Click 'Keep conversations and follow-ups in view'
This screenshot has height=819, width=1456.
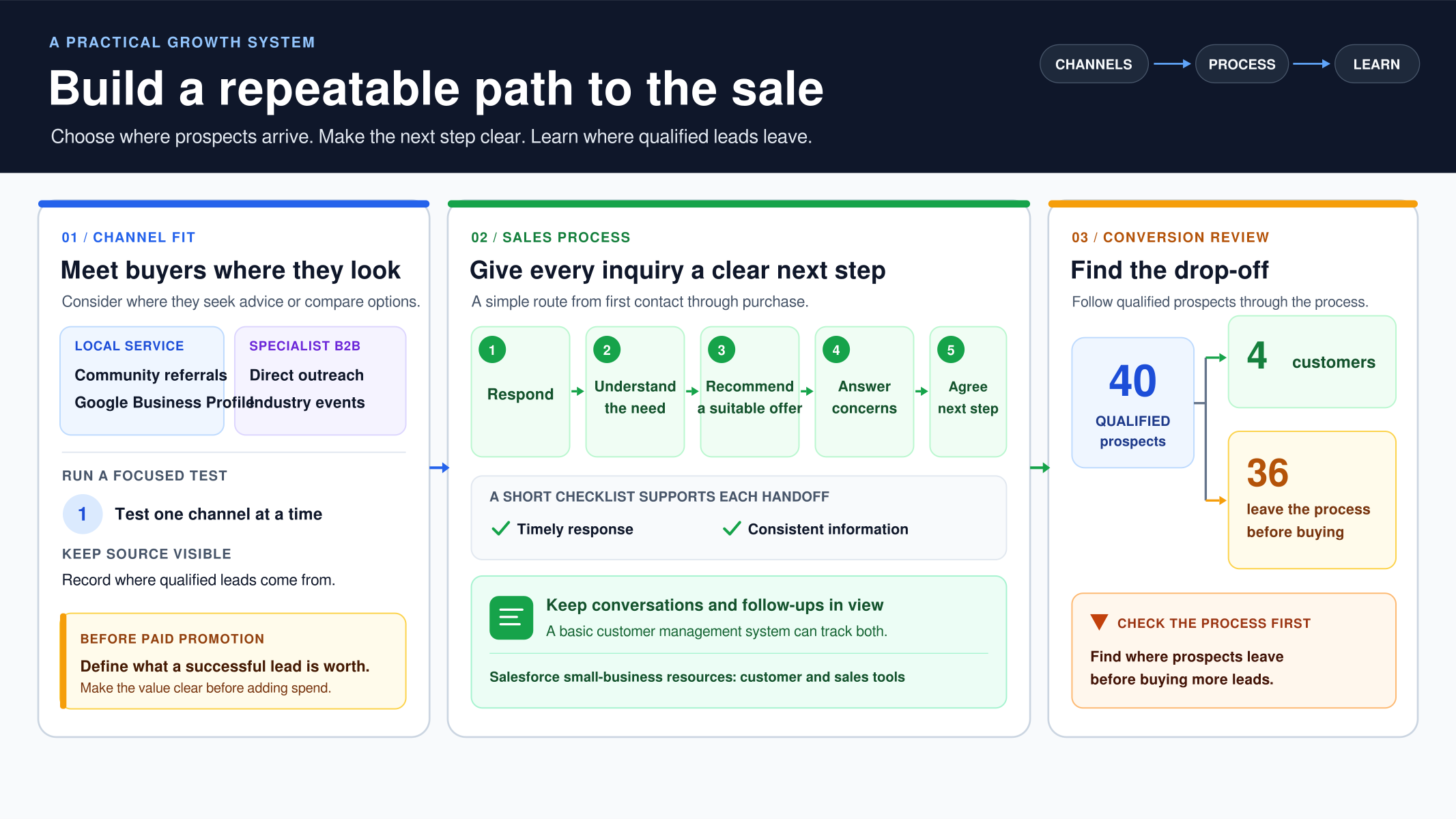coord(715,605)
